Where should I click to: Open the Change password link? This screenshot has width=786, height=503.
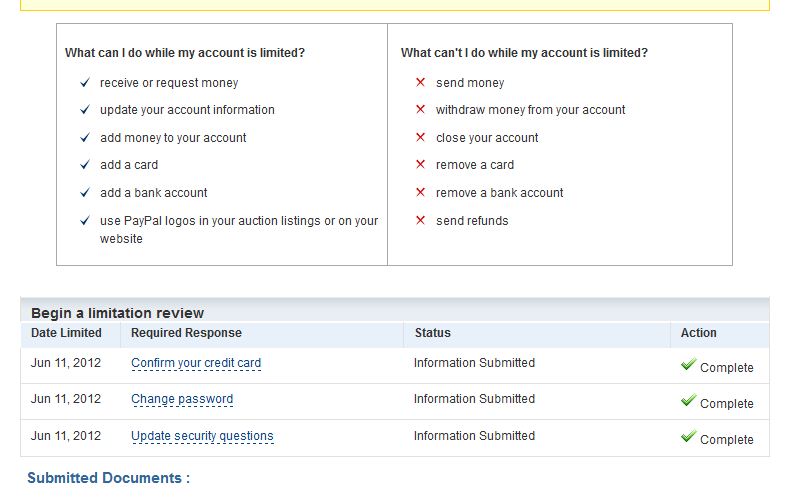182,399
